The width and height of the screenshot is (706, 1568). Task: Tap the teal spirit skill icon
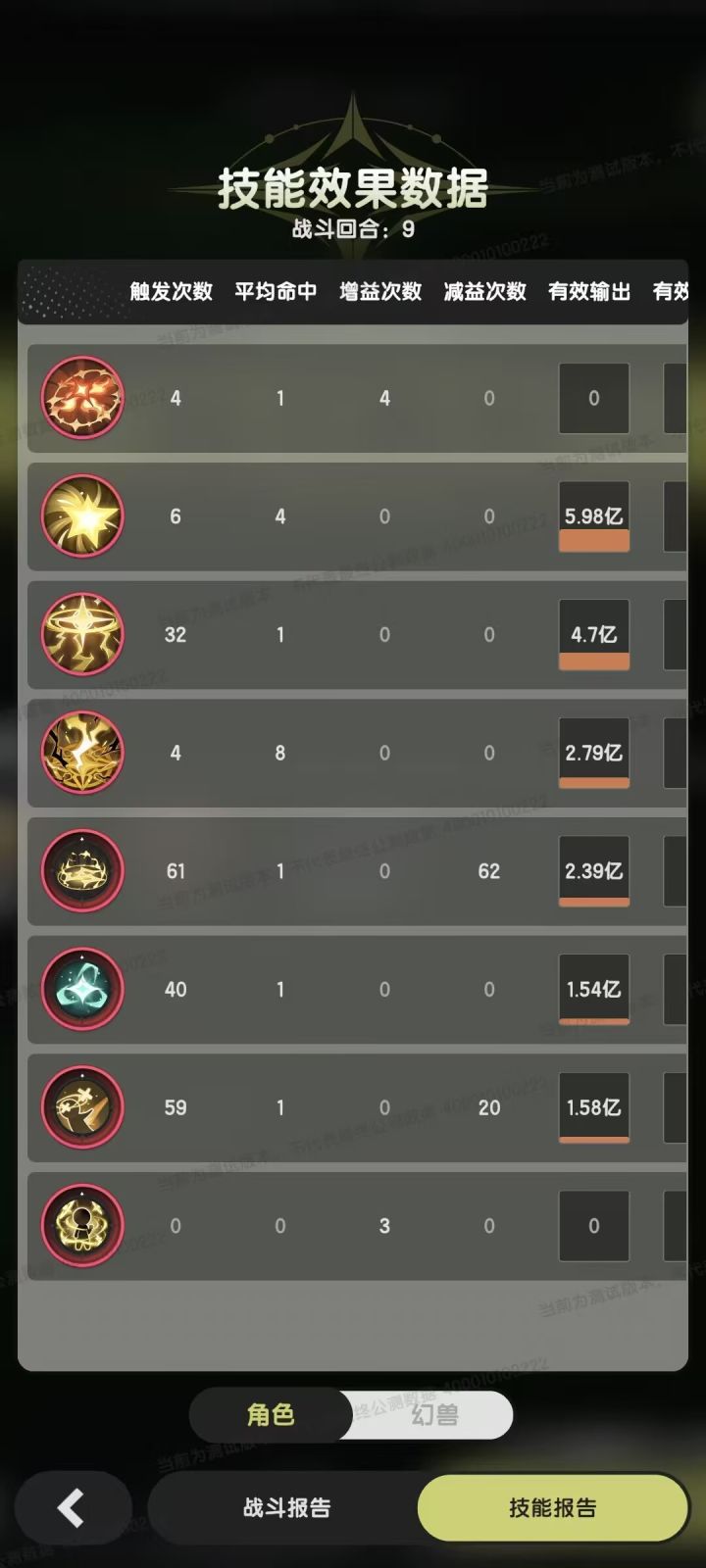click(x=82, y=989)
